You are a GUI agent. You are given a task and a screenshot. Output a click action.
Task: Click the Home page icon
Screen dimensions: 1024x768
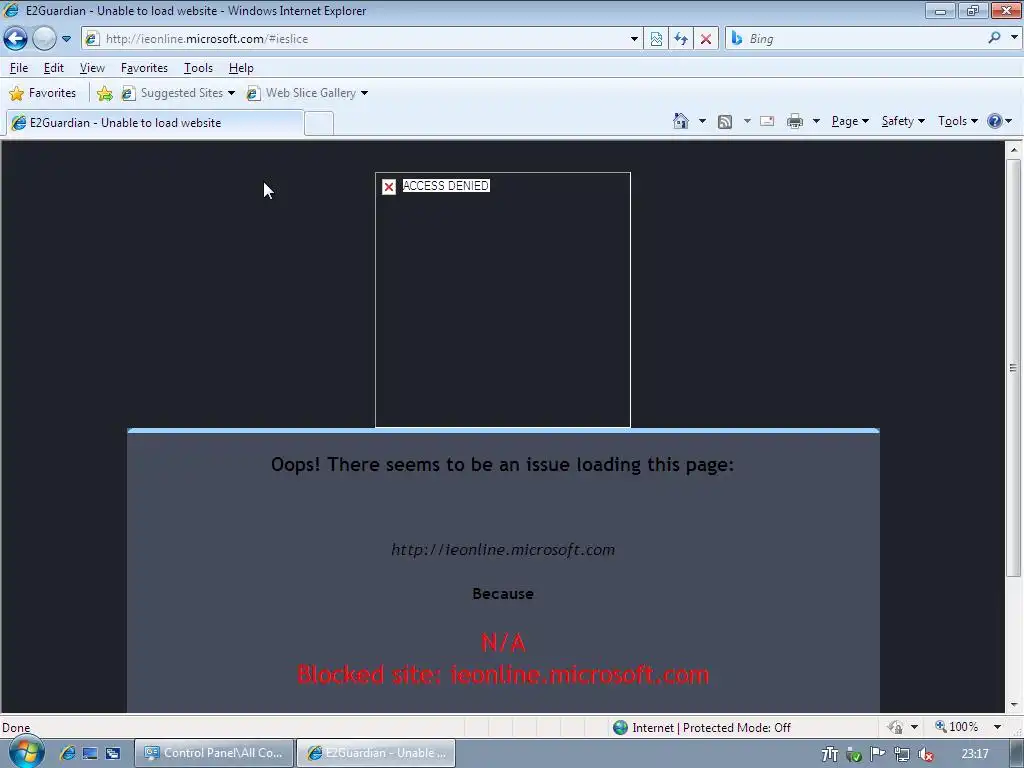click(680, 121)
